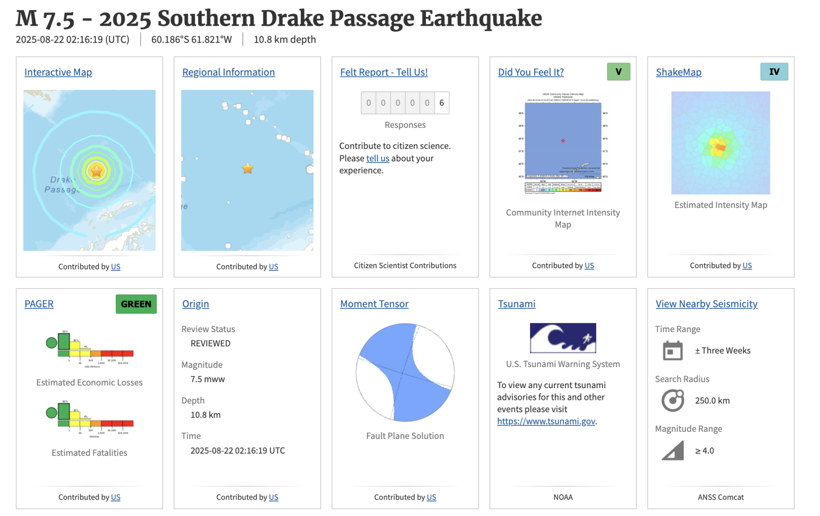
Task: Click the Origin card title link
Action: click(x=196, y=304)
